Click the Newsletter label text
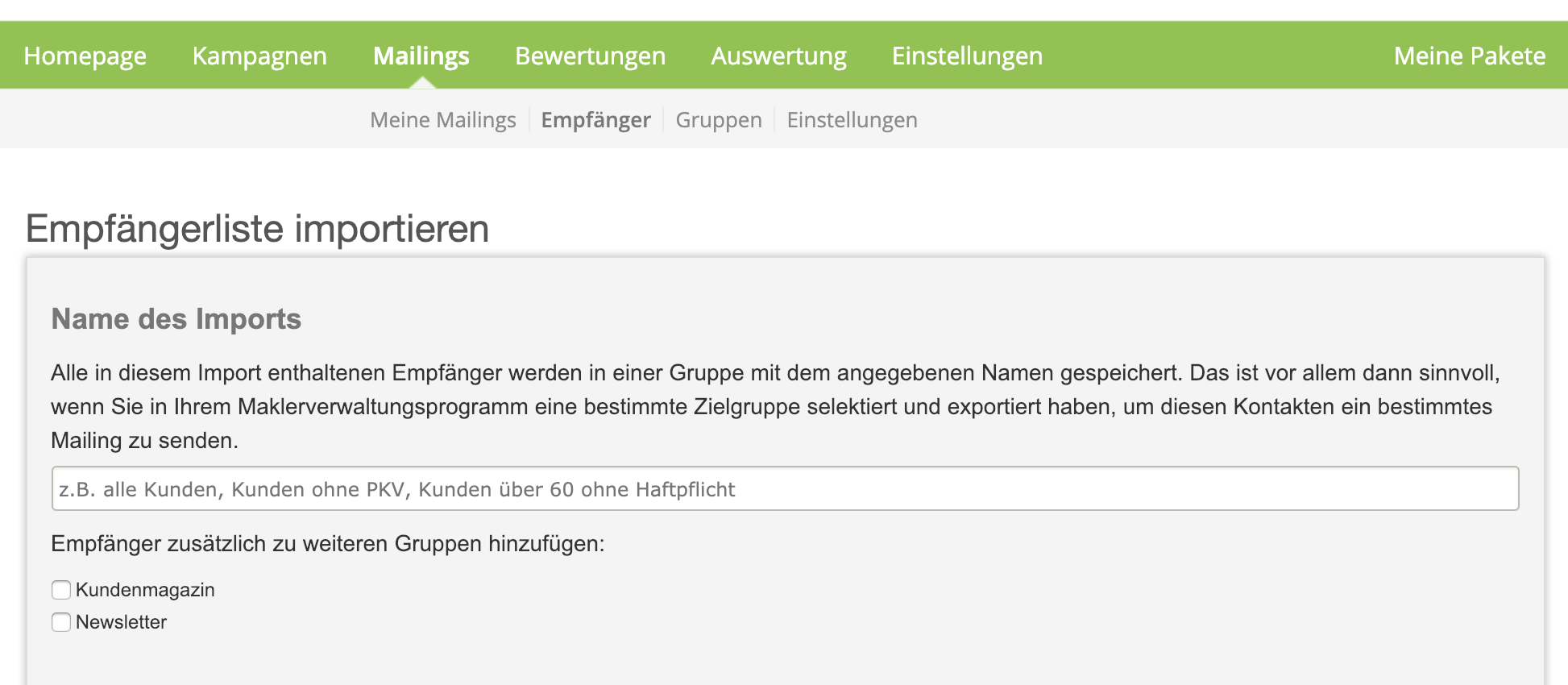This screenshot has width=1568, height=685. click(x=121, y=622)
